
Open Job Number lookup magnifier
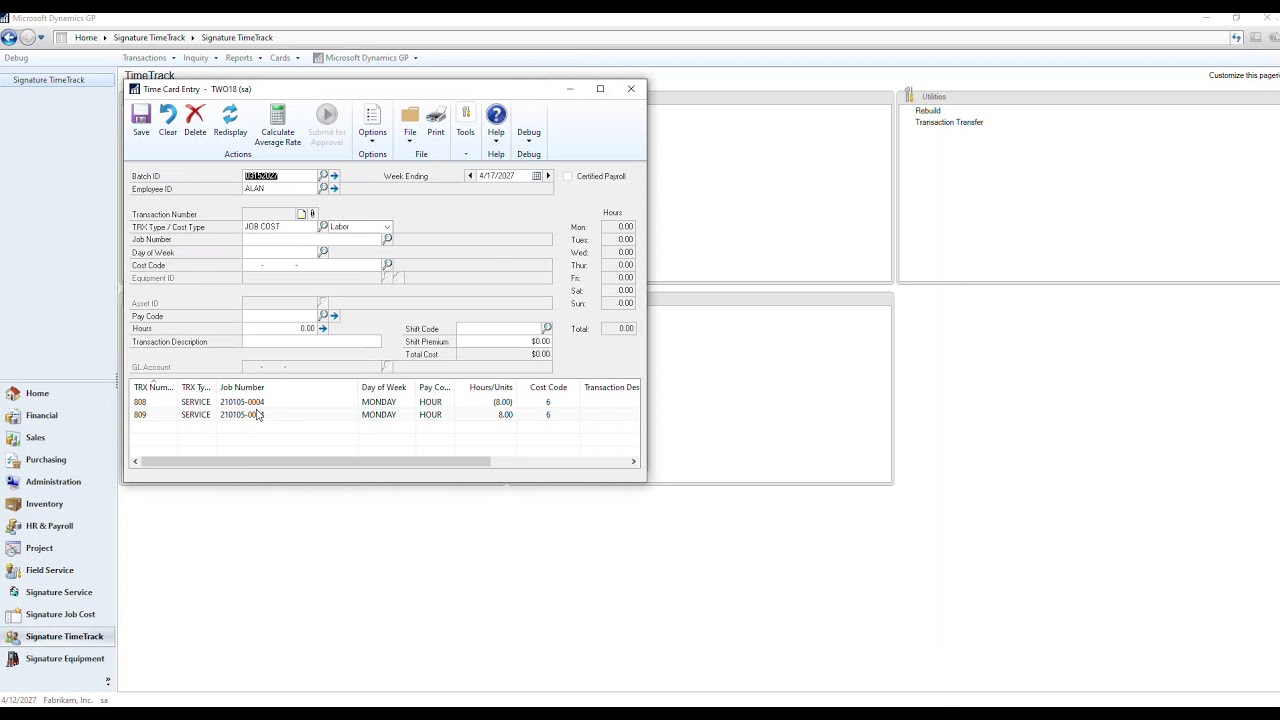coord(387,240)
